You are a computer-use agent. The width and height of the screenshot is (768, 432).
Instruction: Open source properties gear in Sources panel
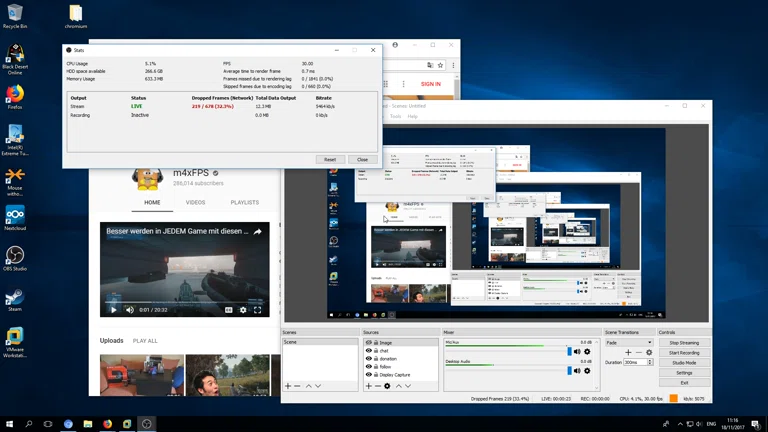pos(388,386)
